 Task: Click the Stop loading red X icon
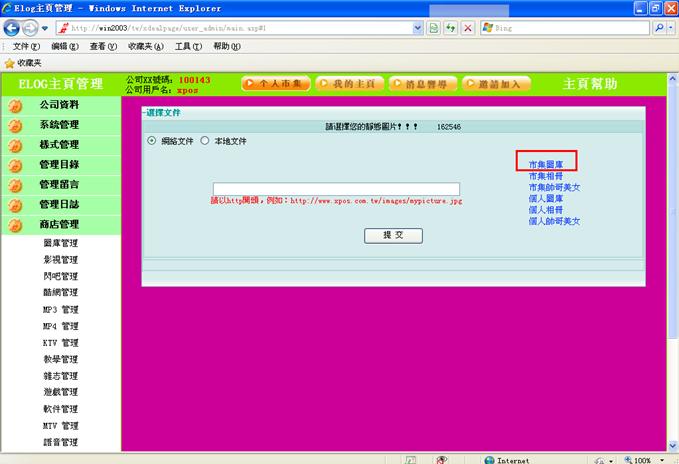click(467, 28)
